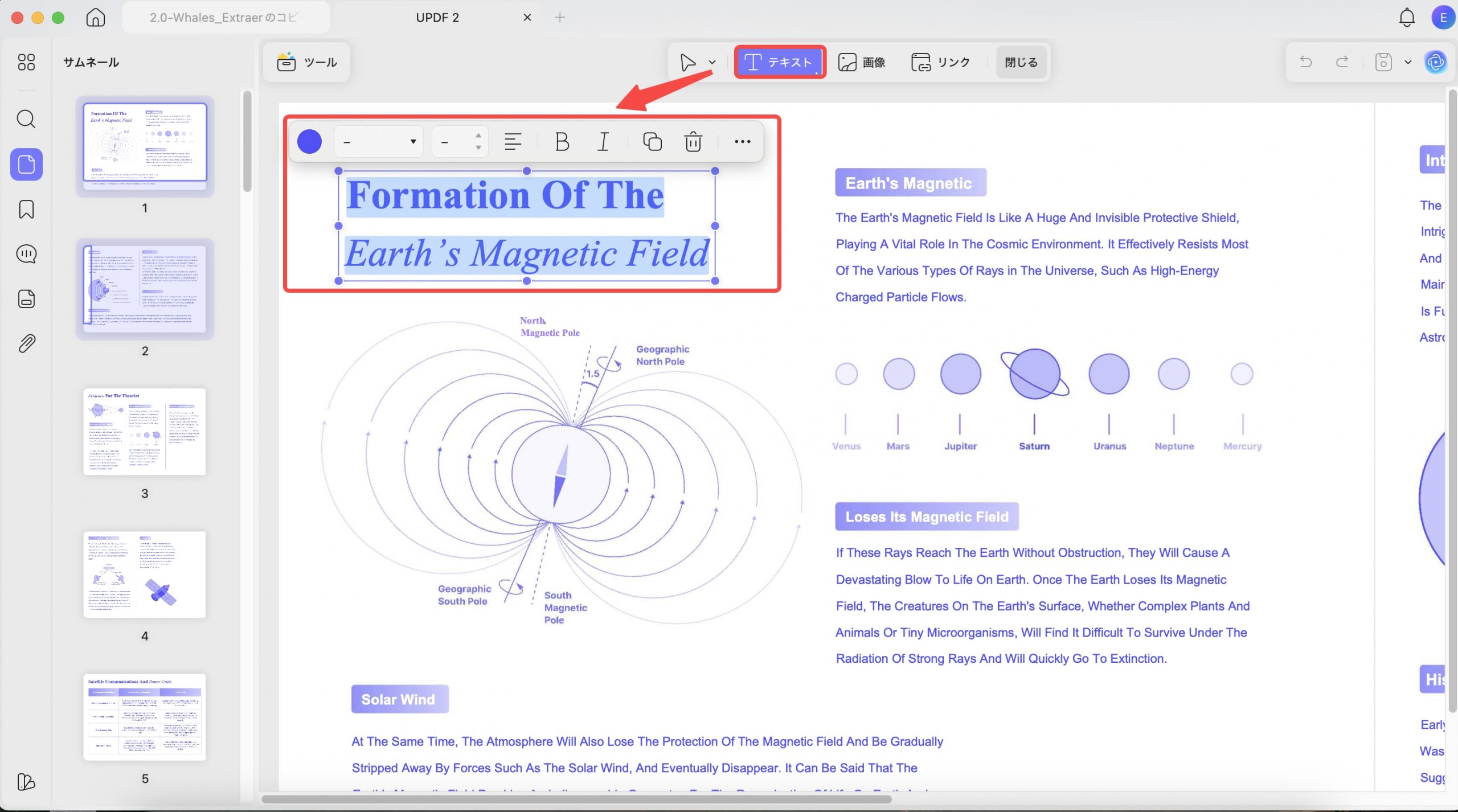
Task: Select the 画像 image edit tab
Action: (862, 61)
